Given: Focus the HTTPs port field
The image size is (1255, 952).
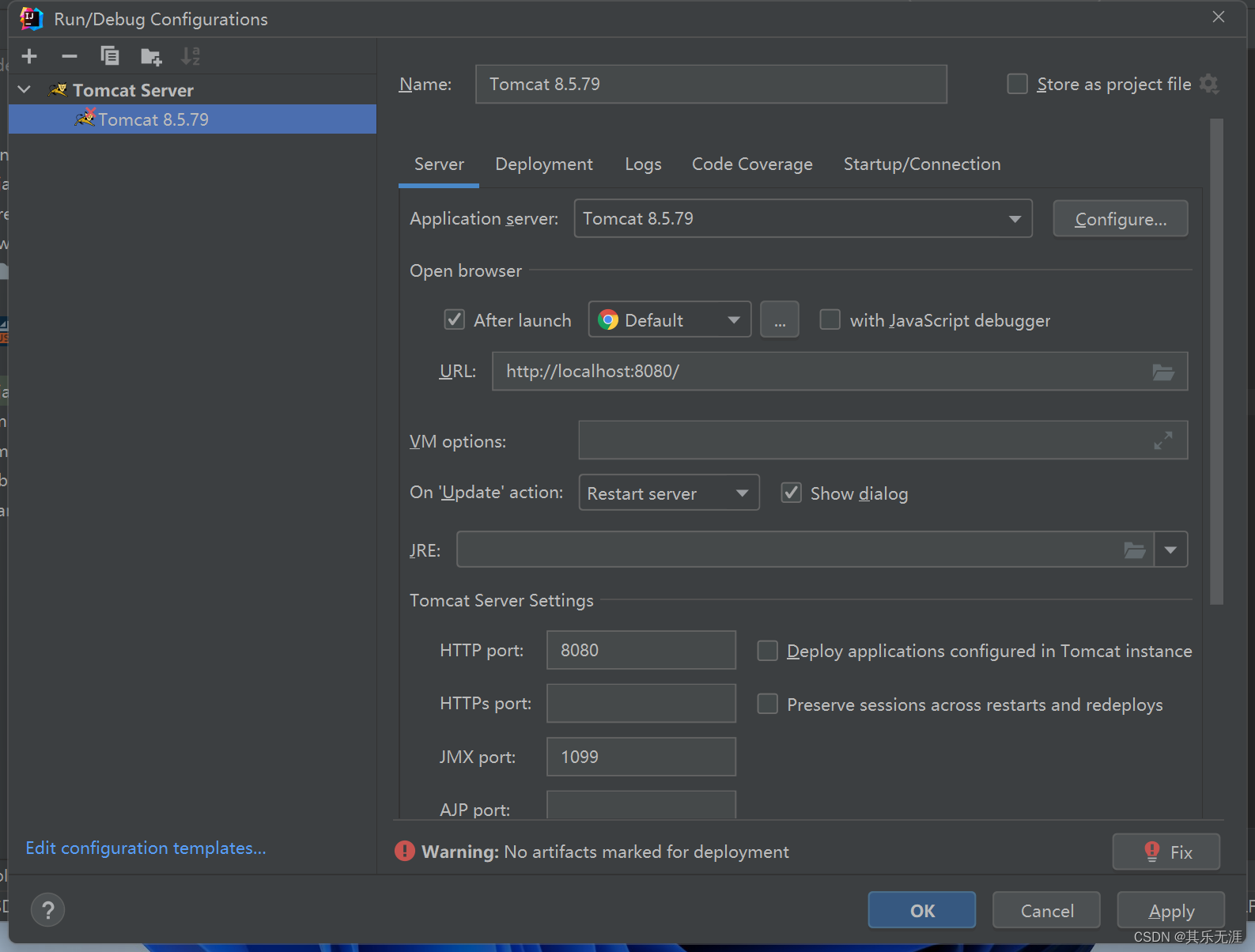Looking at the screenshot, I should click(x=641, y=703).
